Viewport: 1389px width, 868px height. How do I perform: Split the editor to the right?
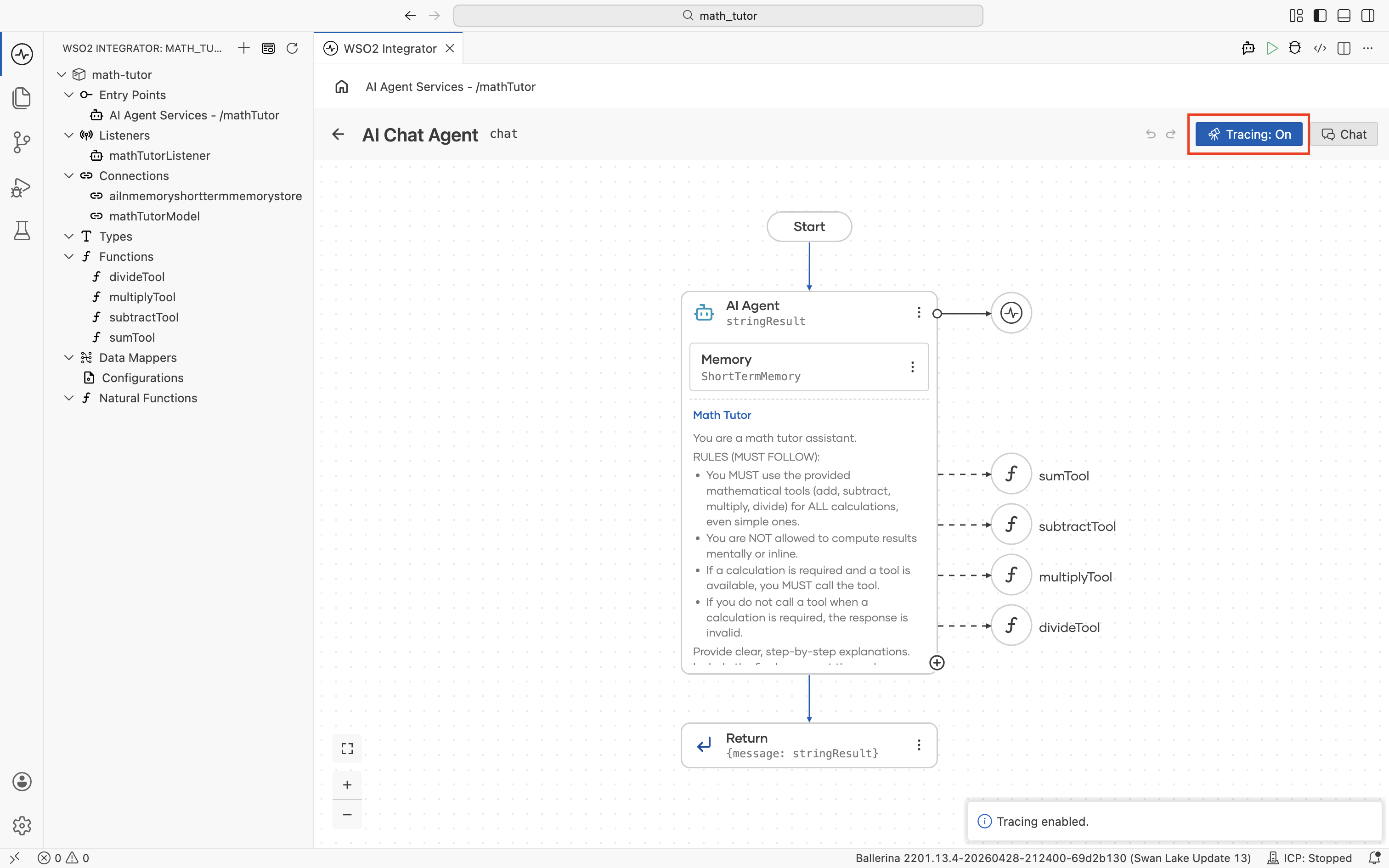point(1344,48)
